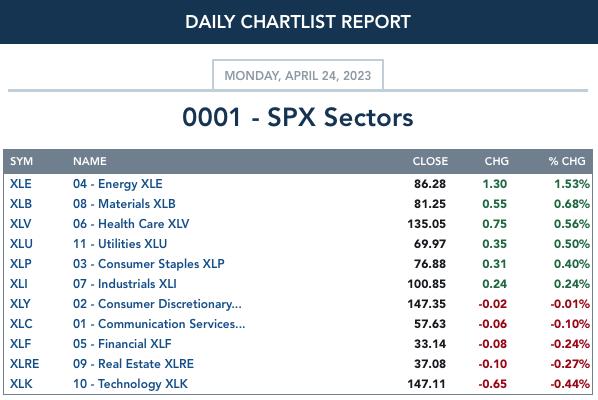Sort table by CLOSE column header
This screenshot has height=400, width=598.
[x=430, y=161]
